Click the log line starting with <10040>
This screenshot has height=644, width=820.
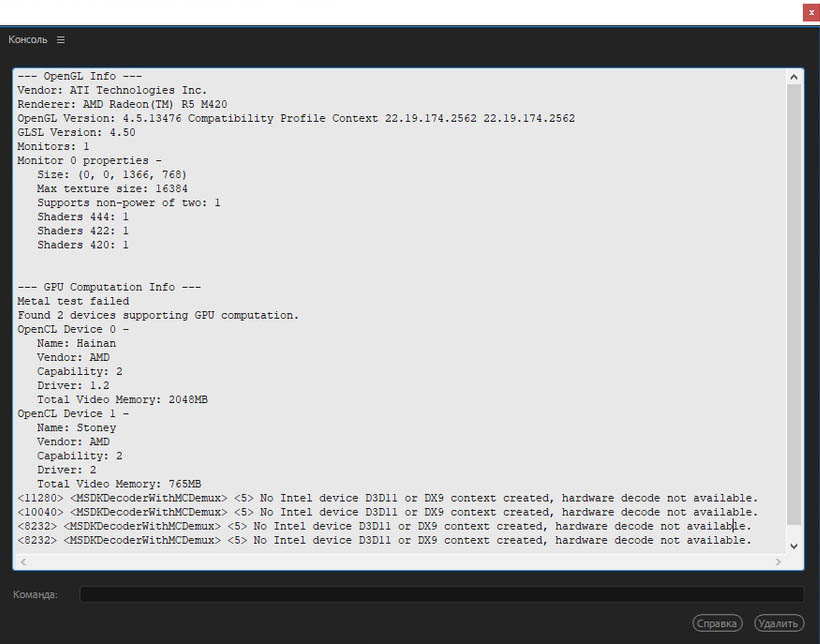coord(388,513)
